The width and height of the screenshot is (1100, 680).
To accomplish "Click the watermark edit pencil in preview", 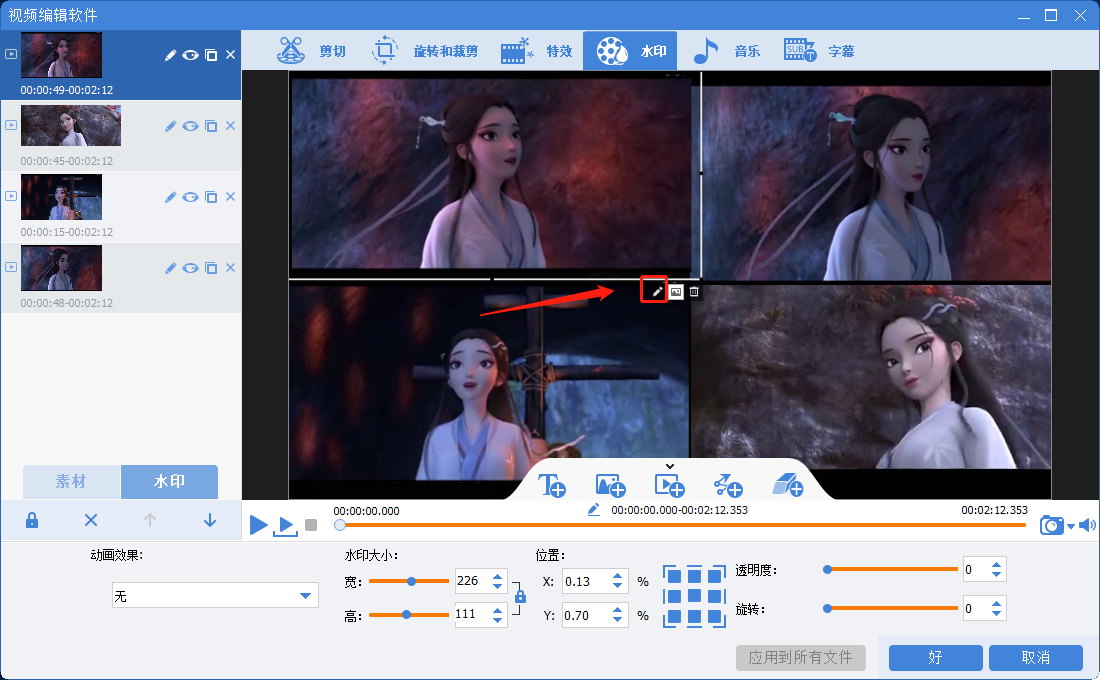I will 657,292.
